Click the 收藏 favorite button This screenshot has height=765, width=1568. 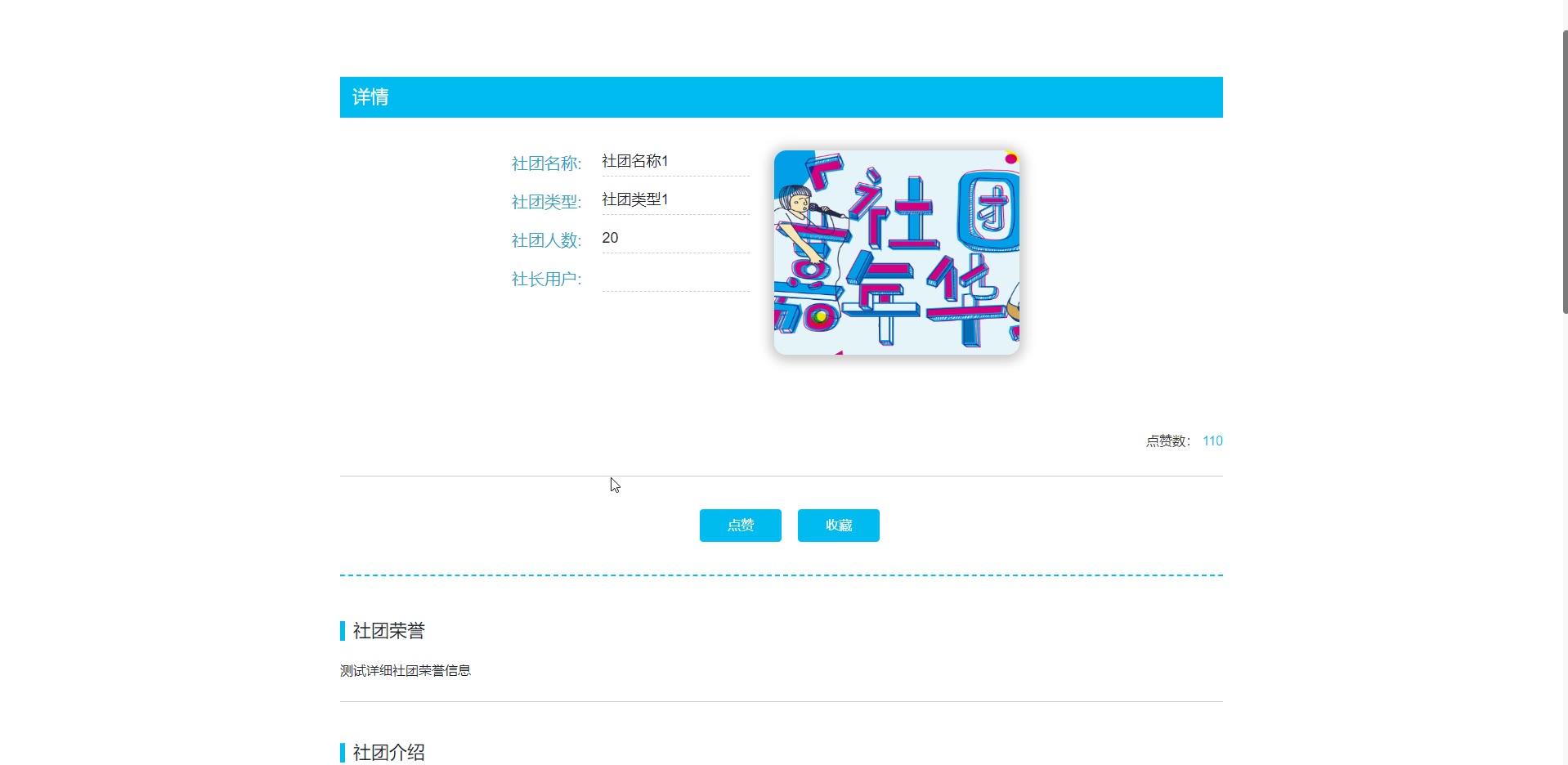pyautogui.click(x=838, y=526)
